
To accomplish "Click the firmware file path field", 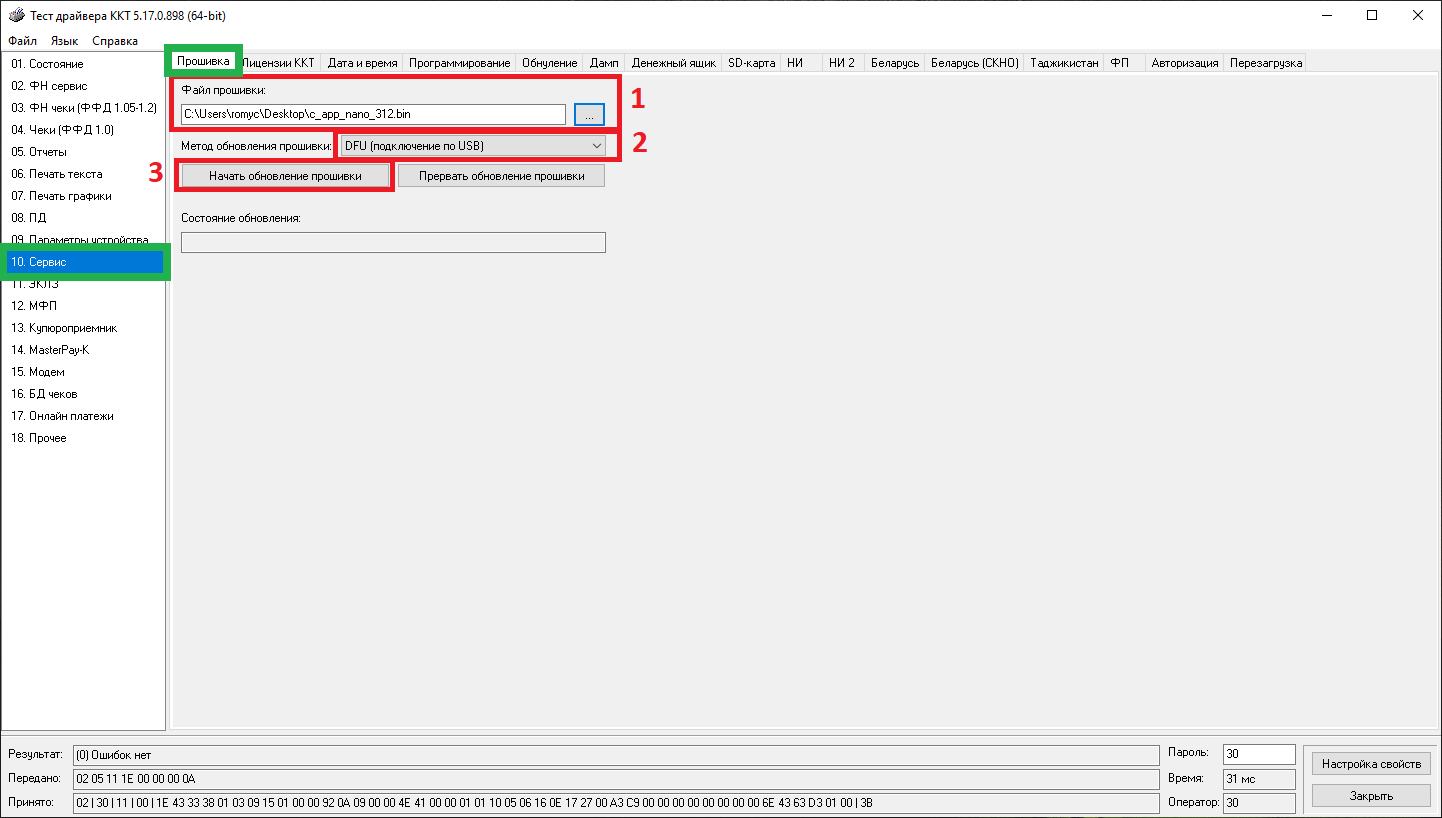I will point(373,115).
